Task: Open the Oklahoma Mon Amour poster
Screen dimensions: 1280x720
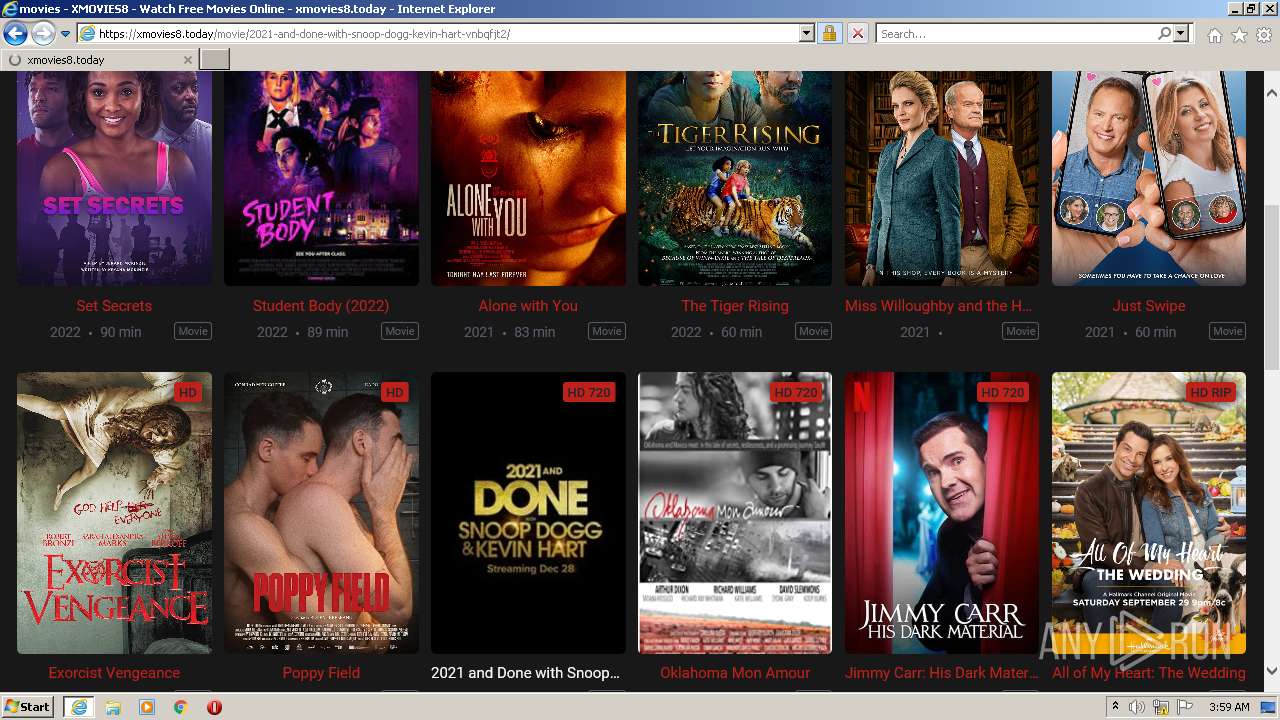Action: 735,513
